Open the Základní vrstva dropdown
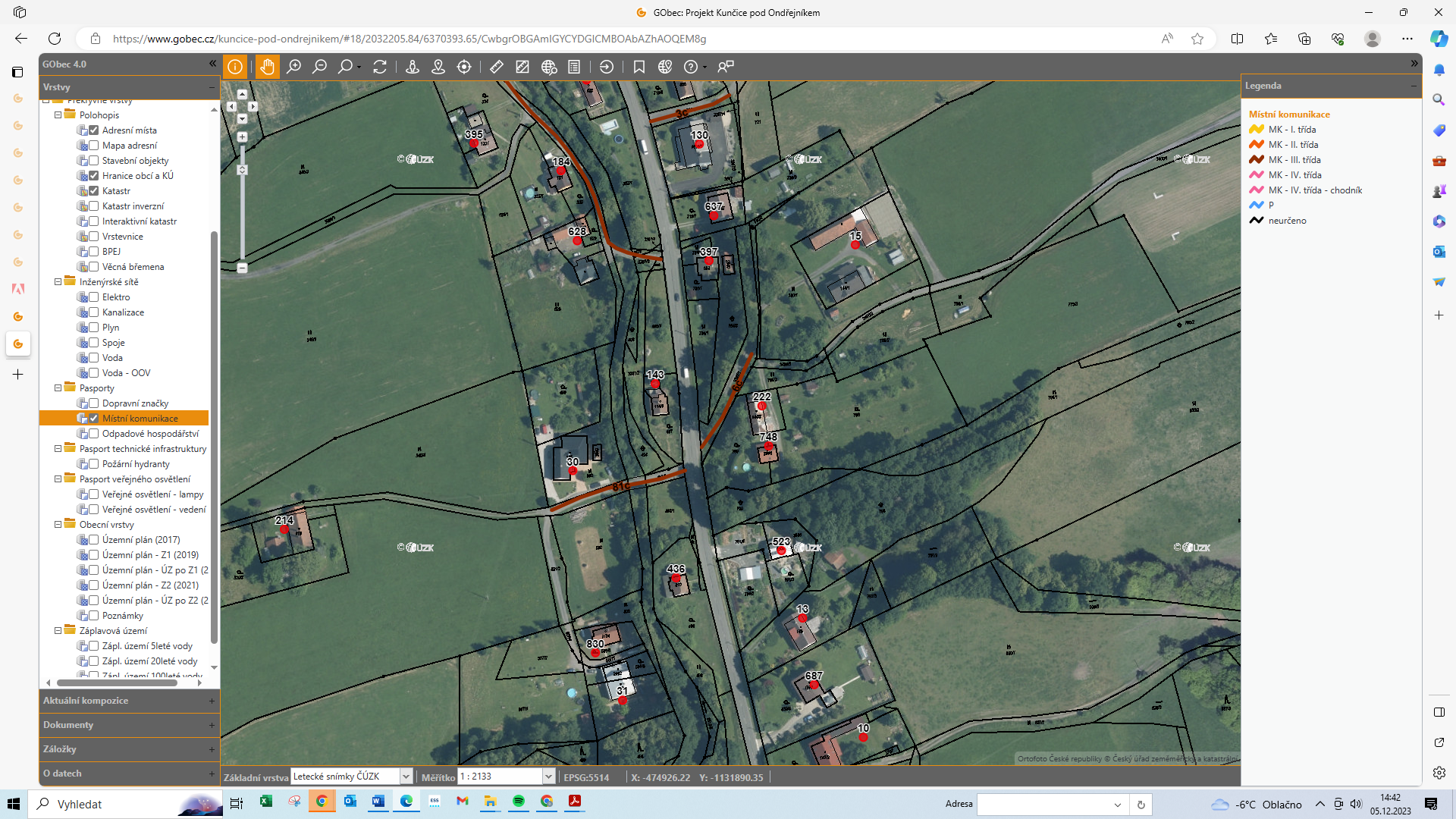The height and width of the screenshot is (819, 1456). coord(406,777)
